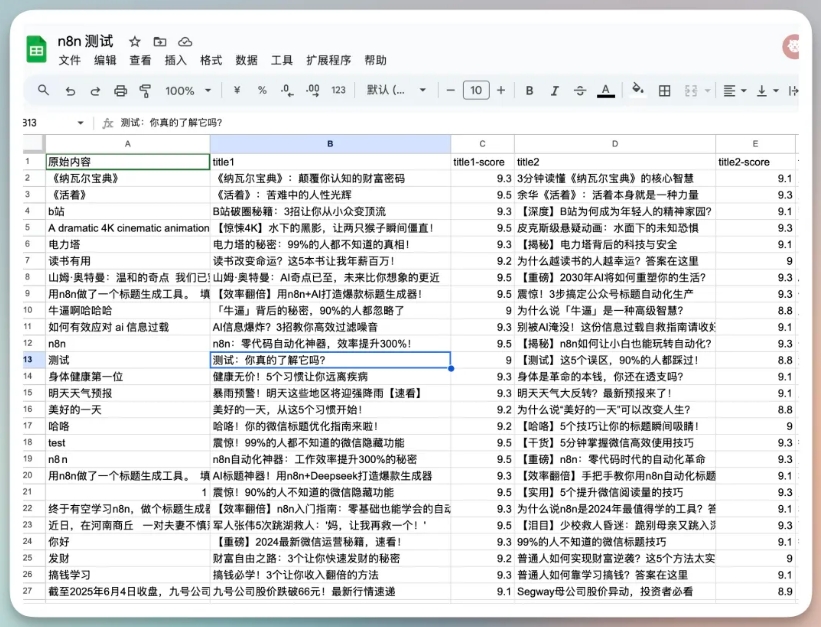Screen dimensions: 821x627
Task: Open the 帮助 menu
Action: point(375,60)
